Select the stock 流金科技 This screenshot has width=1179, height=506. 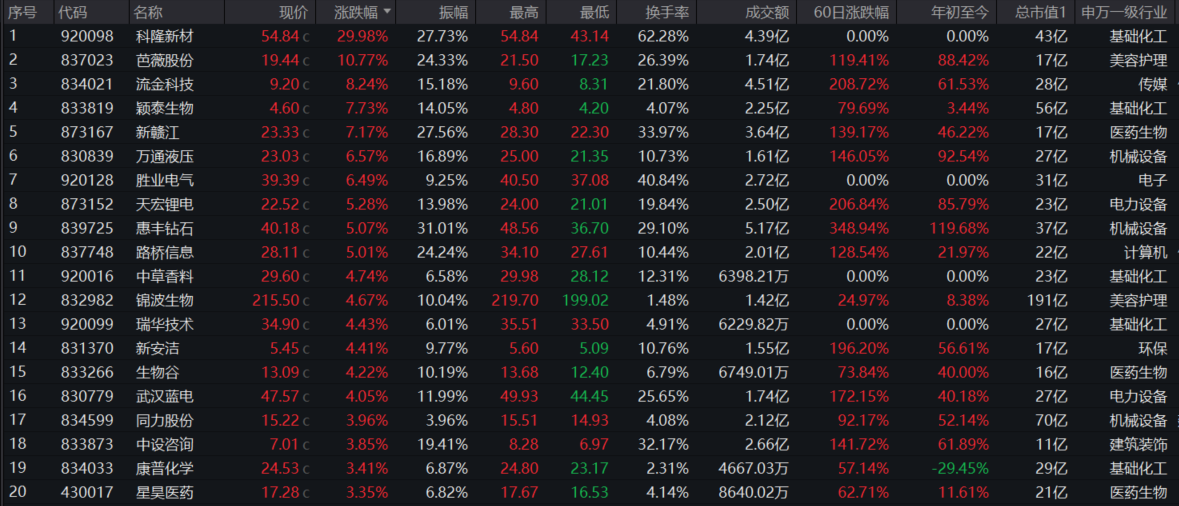point(165,84)
